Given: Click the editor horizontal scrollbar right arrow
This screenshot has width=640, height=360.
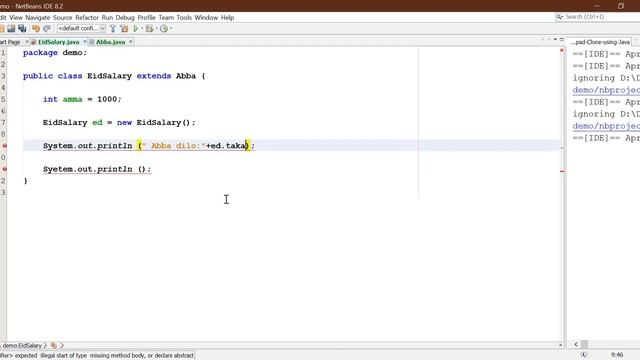Looking at the screenshot, I should (x=560, y=345).
